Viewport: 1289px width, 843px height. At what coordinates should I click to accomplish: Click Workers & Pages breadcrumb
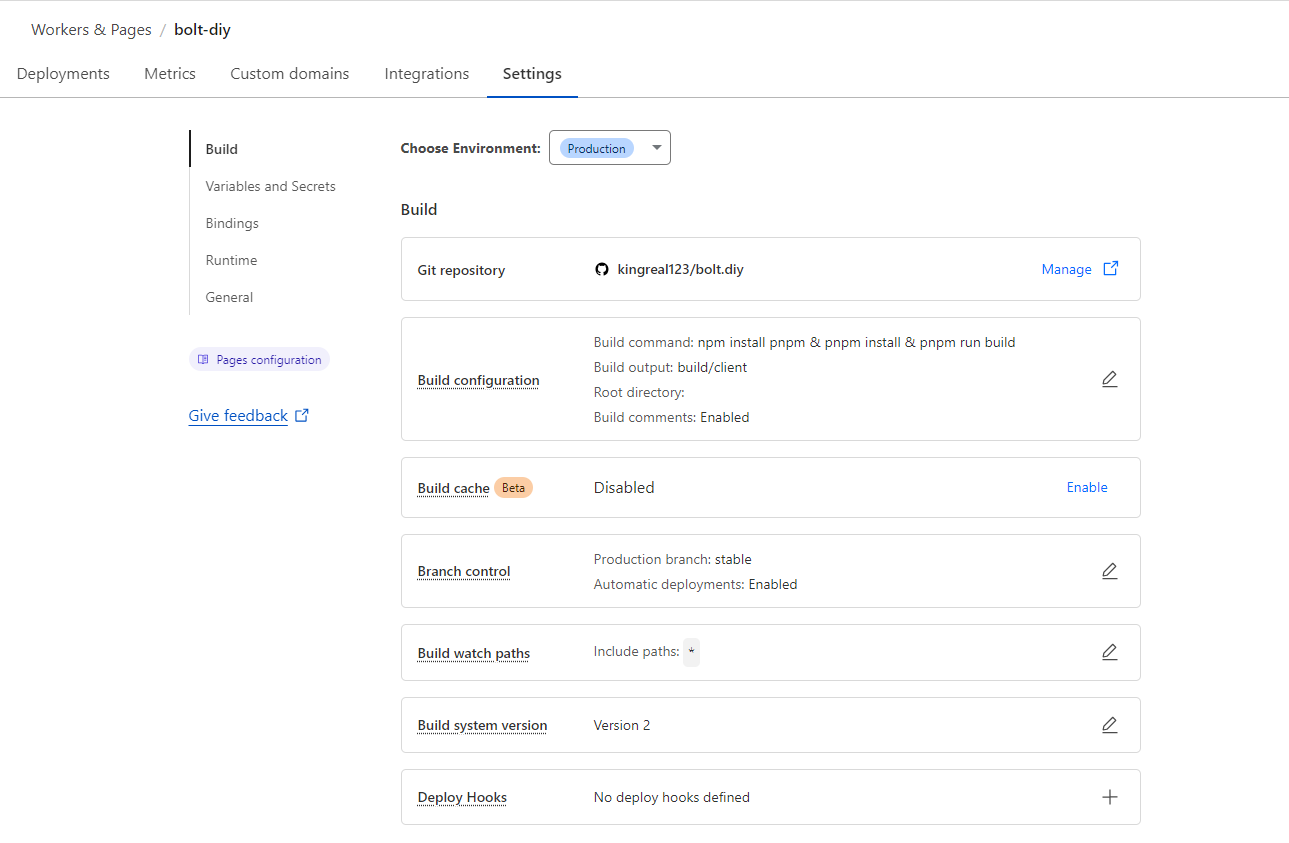[91, 29]
